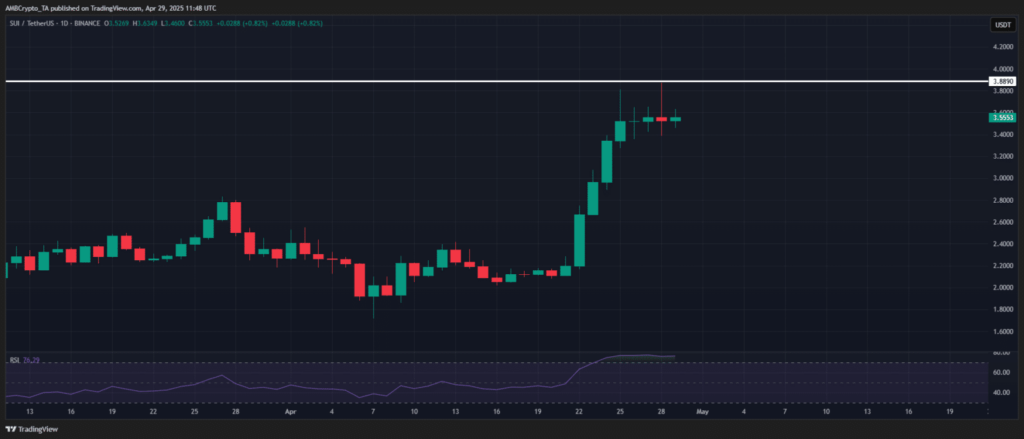Click the low value 3.4600

[x=175, y=23]
